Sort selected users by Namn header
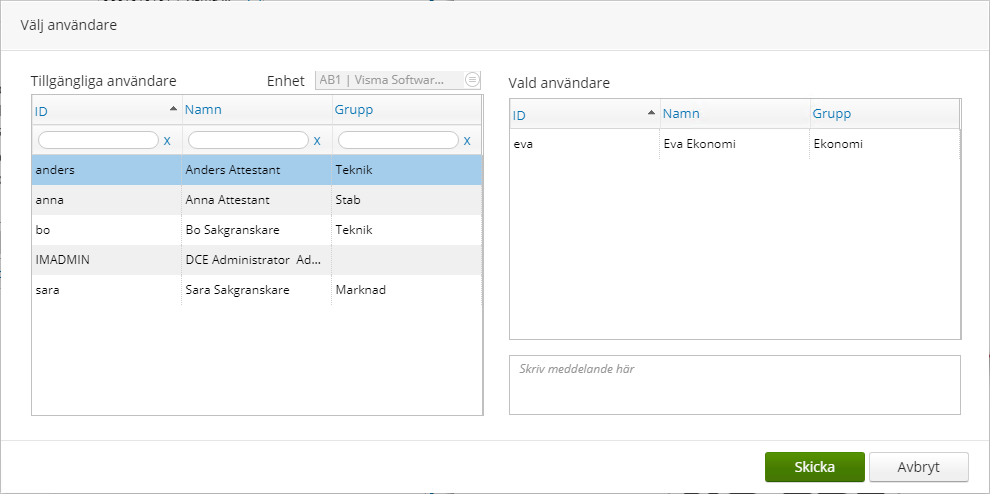 pos(681,113)
